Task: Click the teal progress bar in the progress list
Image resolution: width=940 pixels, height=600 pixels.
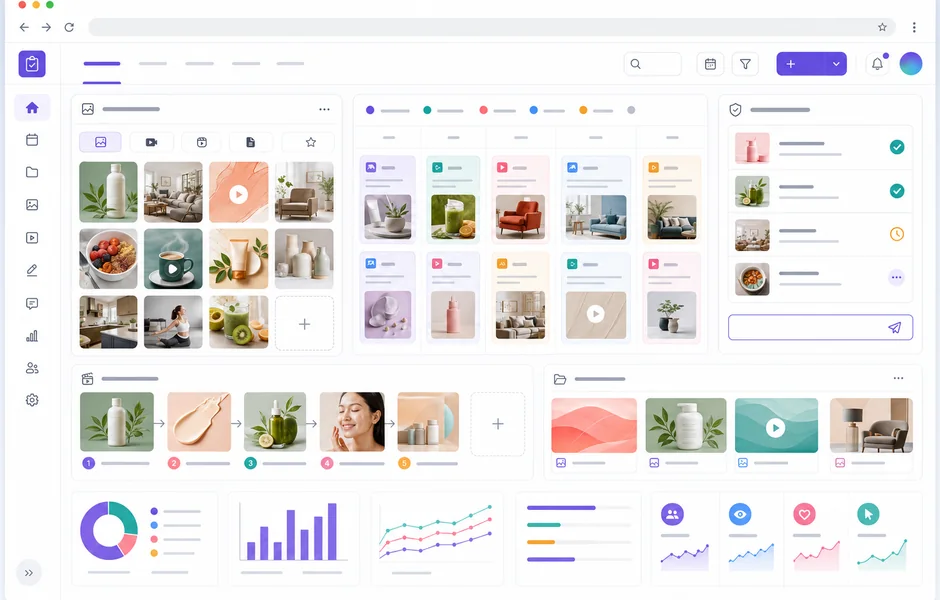Action: [x=544, y=525]
